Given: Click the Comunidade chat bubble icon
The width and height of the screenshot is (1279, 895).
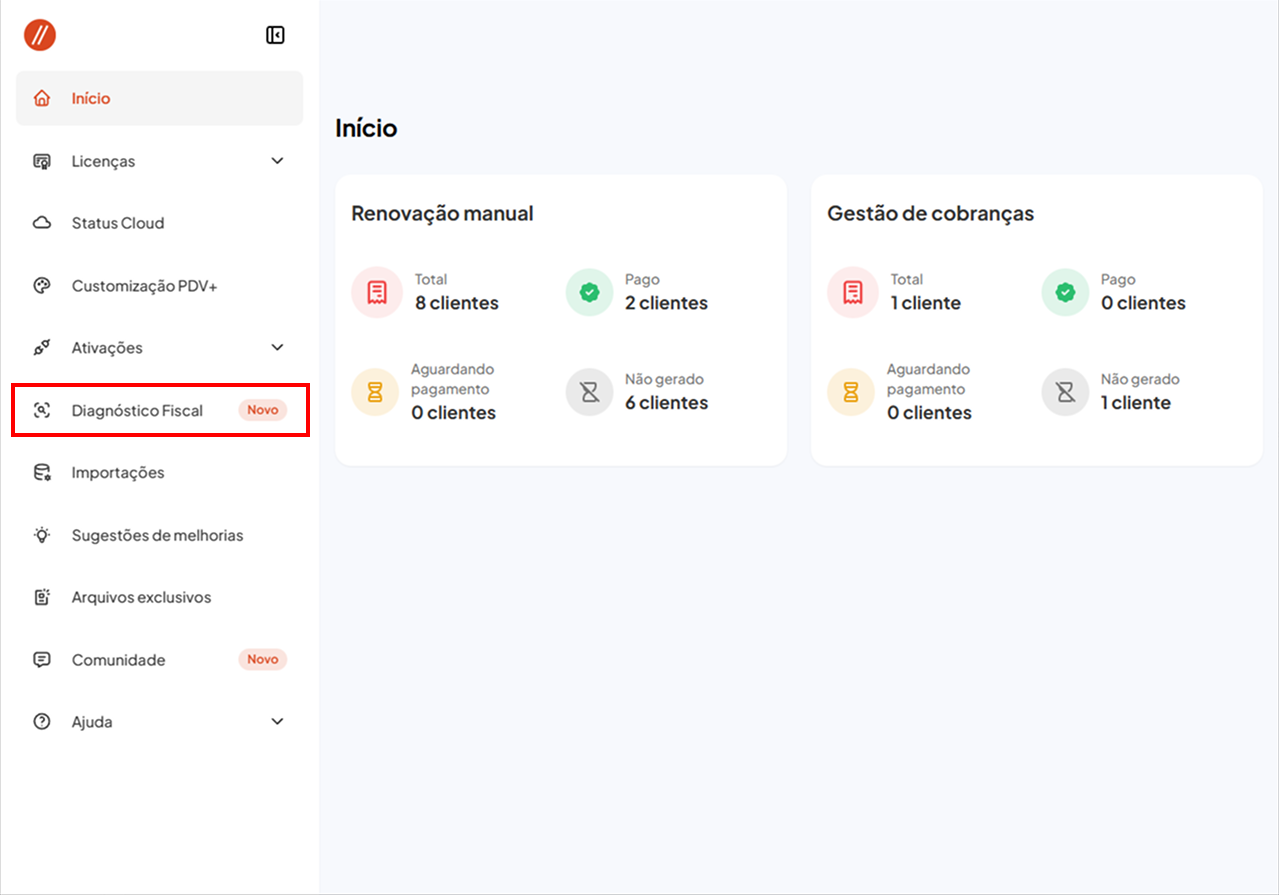Looking at the screenshot, I should click(x=42, y=660).
